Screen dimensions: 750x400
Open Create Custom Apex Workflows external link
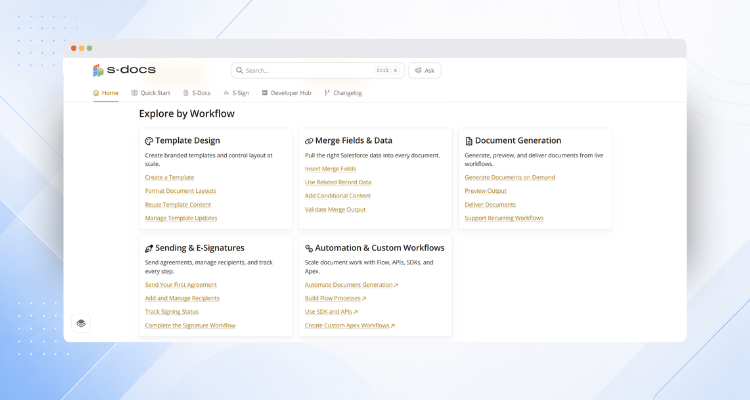[x=350, y=325]
